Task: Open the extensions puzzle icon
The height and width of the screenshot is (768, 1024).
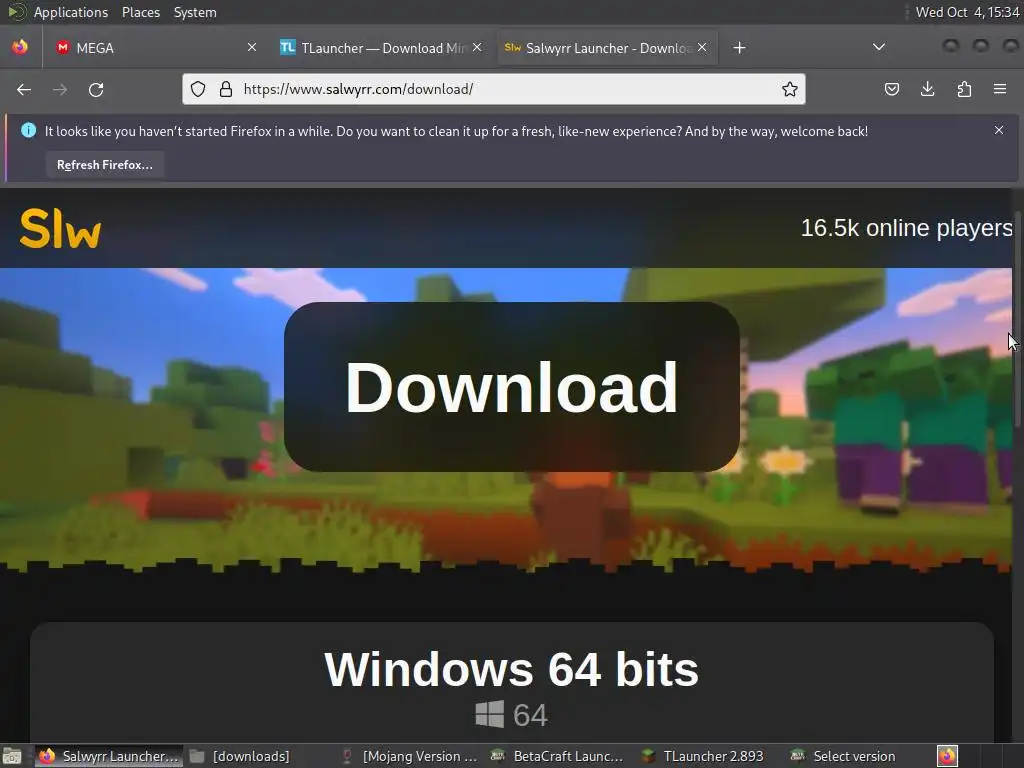Action: 964,89
